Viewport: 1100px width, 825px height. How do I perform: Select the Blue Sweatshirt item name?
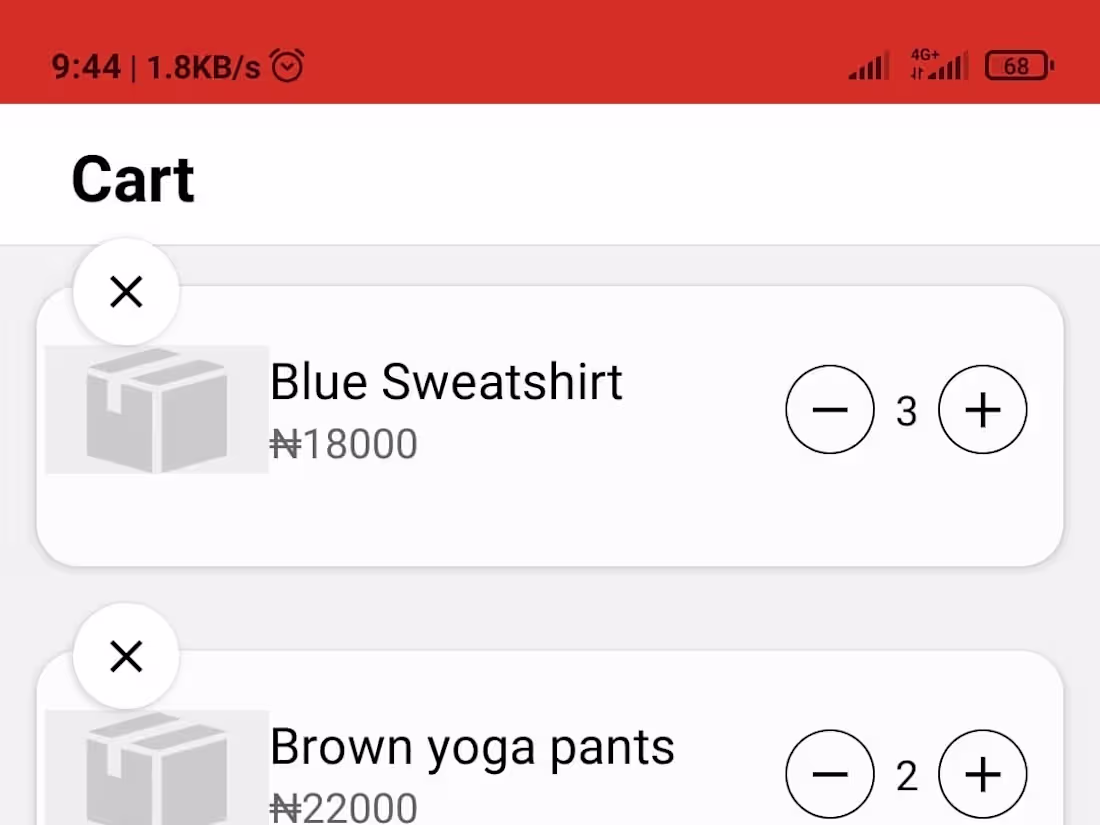click(446, 381)
